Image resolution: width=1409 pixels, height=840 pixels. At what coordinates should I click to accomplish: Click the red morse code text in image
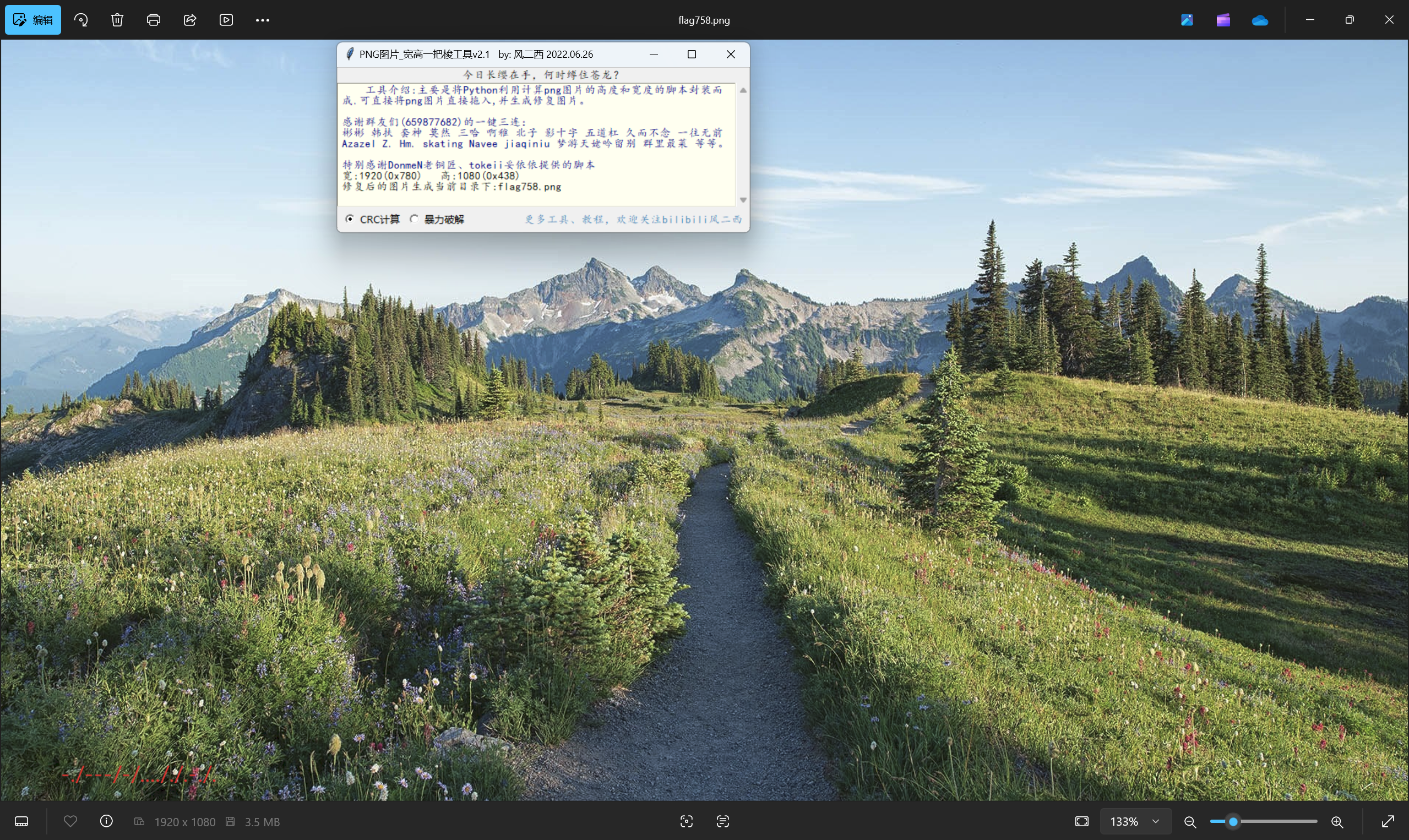[x=139, y=774]
